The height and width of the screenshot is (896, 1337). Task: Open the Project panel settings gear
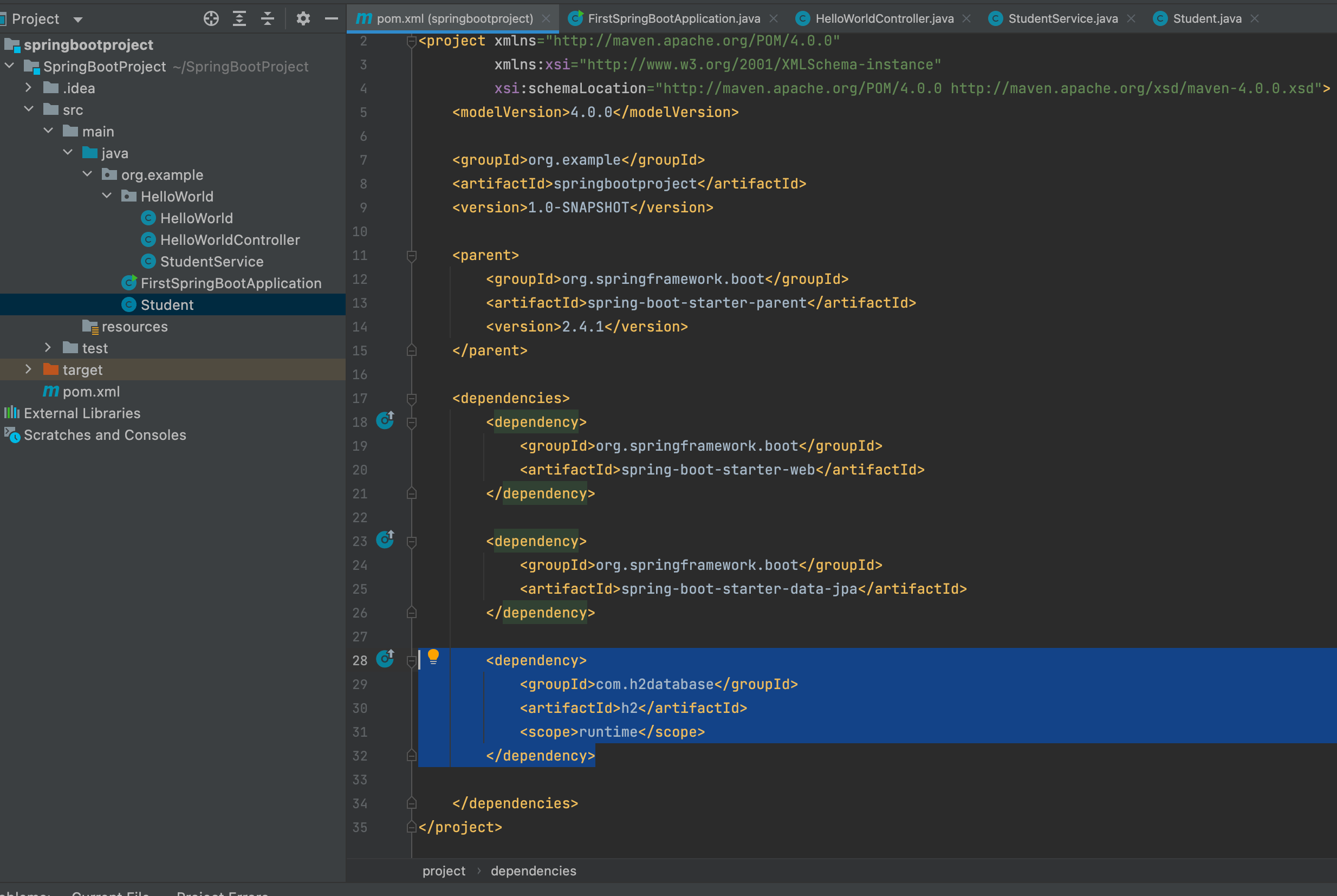click(x=303, y=18)
